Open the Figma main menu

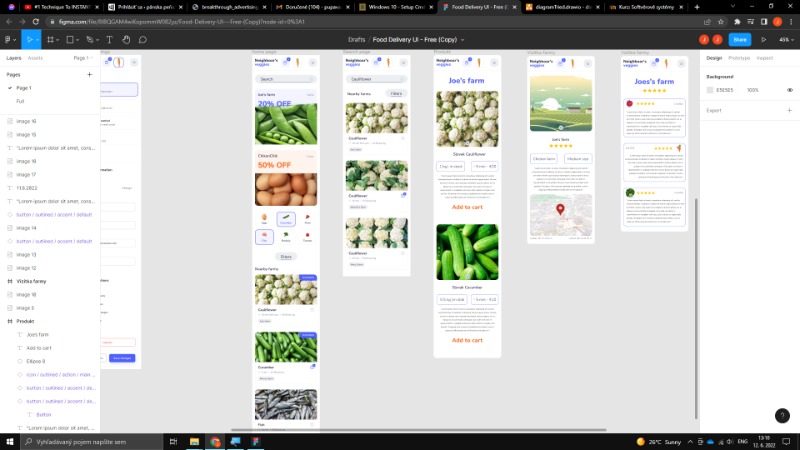(x=8, y=39)
